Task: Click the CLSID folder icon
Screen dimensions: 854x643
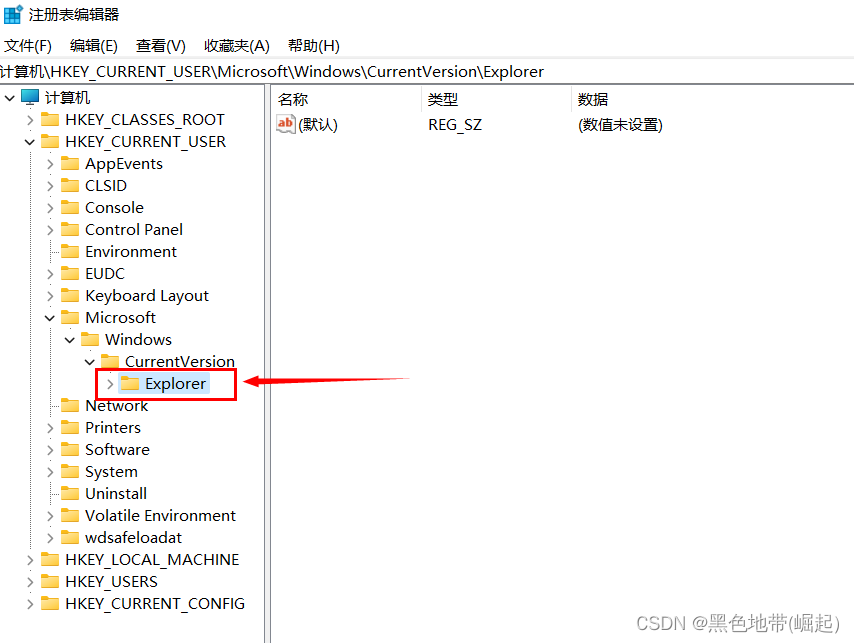Action: pos(70,186)
